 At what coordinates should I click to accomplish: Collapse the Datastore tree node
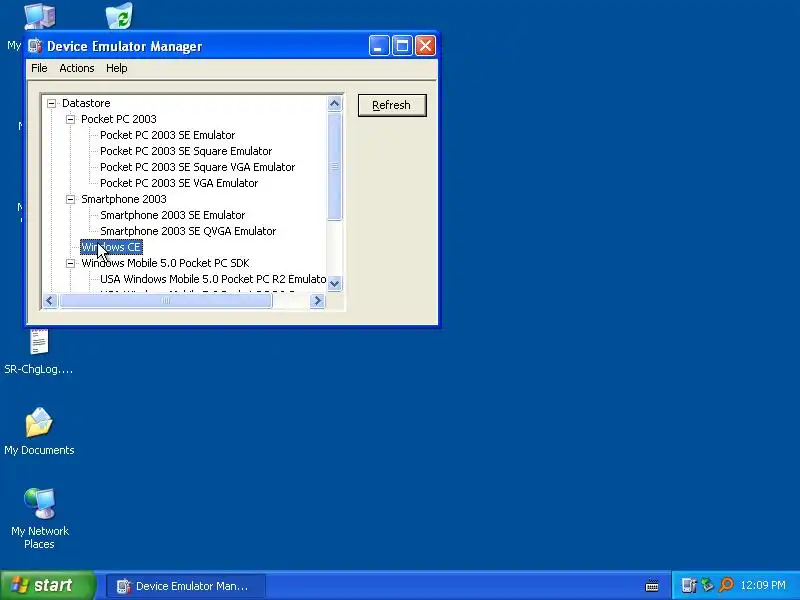pyautogui.click(x=52, y=104)
